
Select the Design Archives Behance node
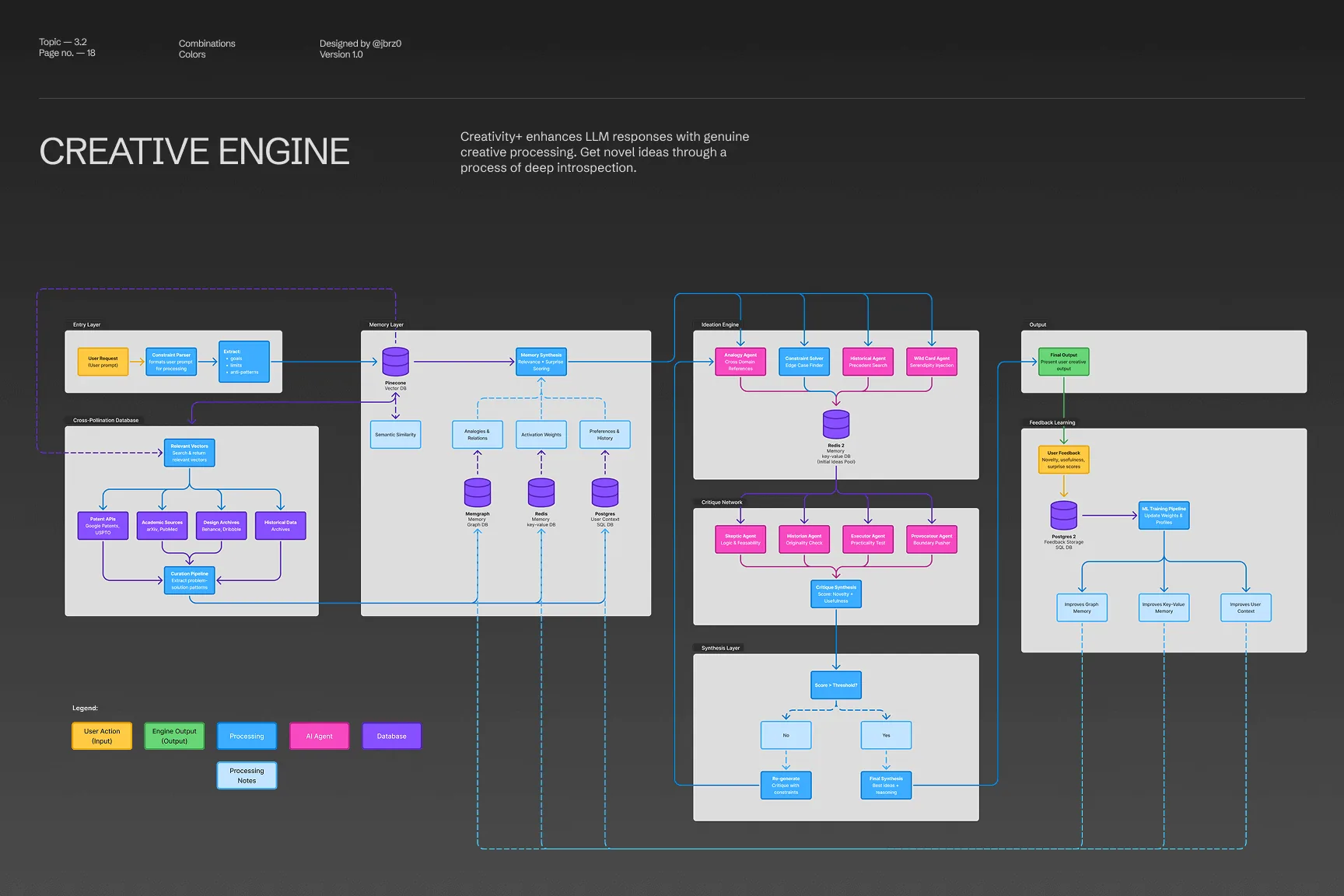[x=222, y=526]
